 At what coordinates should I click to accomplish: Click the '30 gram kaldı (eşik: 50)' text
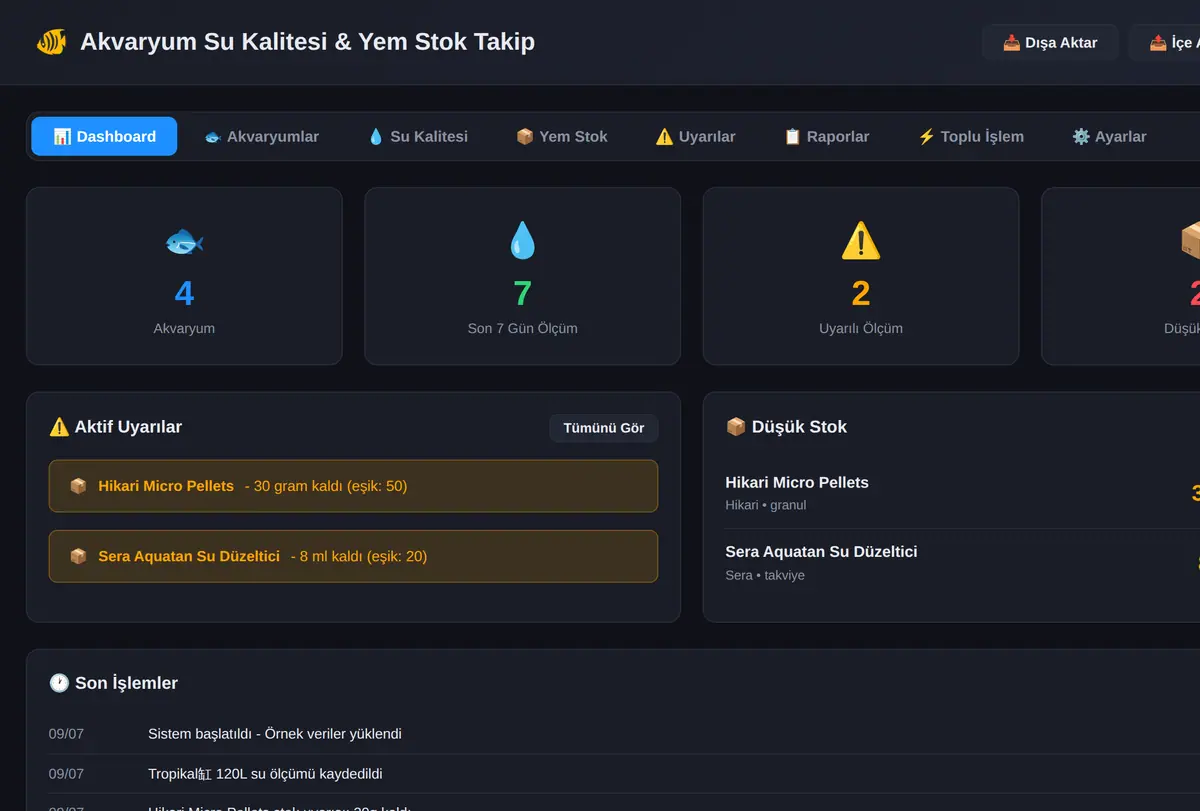330,486
